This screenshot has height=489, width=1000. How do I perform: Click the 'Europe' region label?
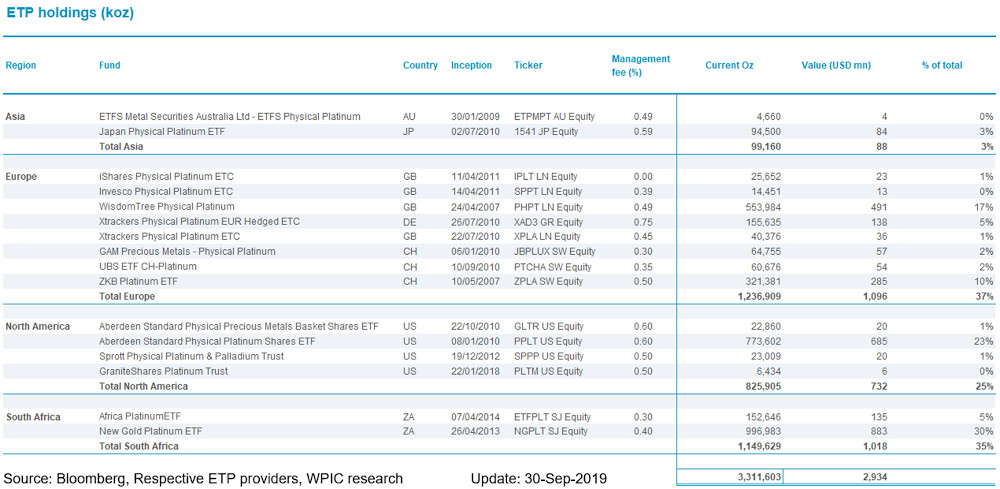pyautogui.click(x=21, y=177)
